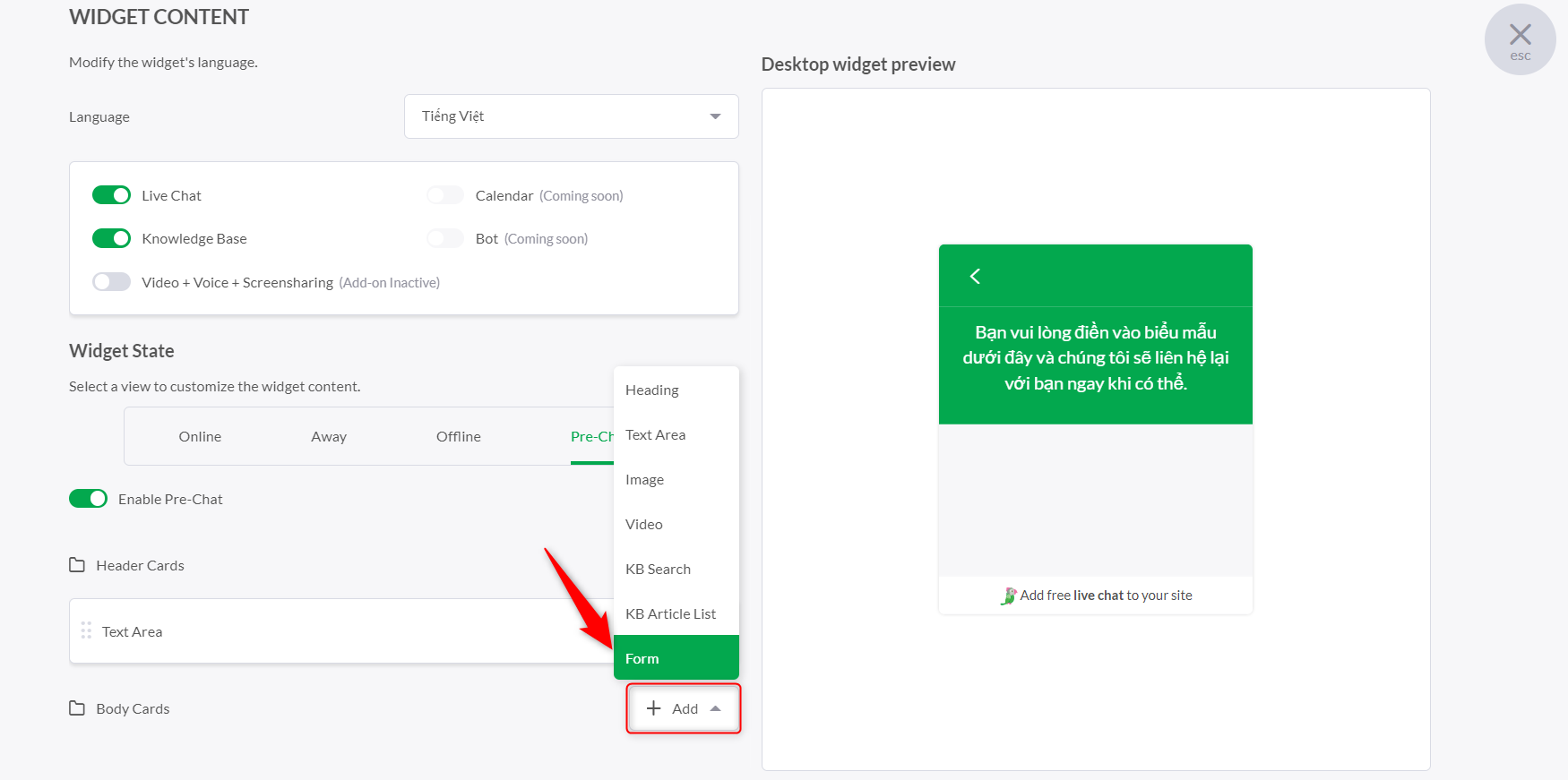The width and height of the screenshot is (1568, 780).
Task: Click the Header Cards folder icon
Action: coord(77,565)
